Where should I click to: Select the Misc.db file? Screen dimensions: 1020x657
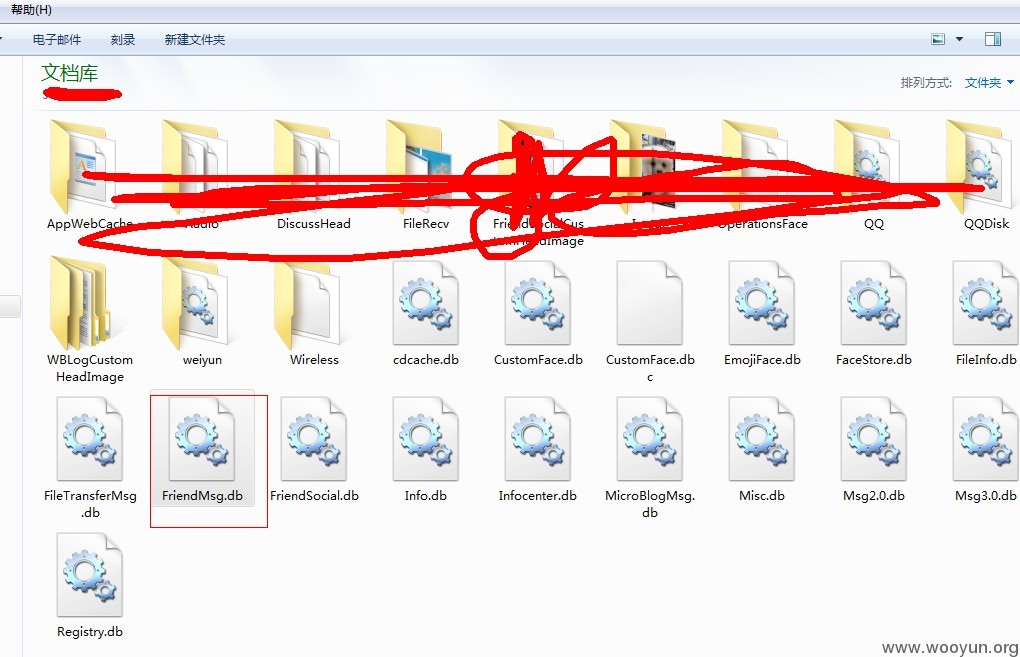[x=762, y=451]
